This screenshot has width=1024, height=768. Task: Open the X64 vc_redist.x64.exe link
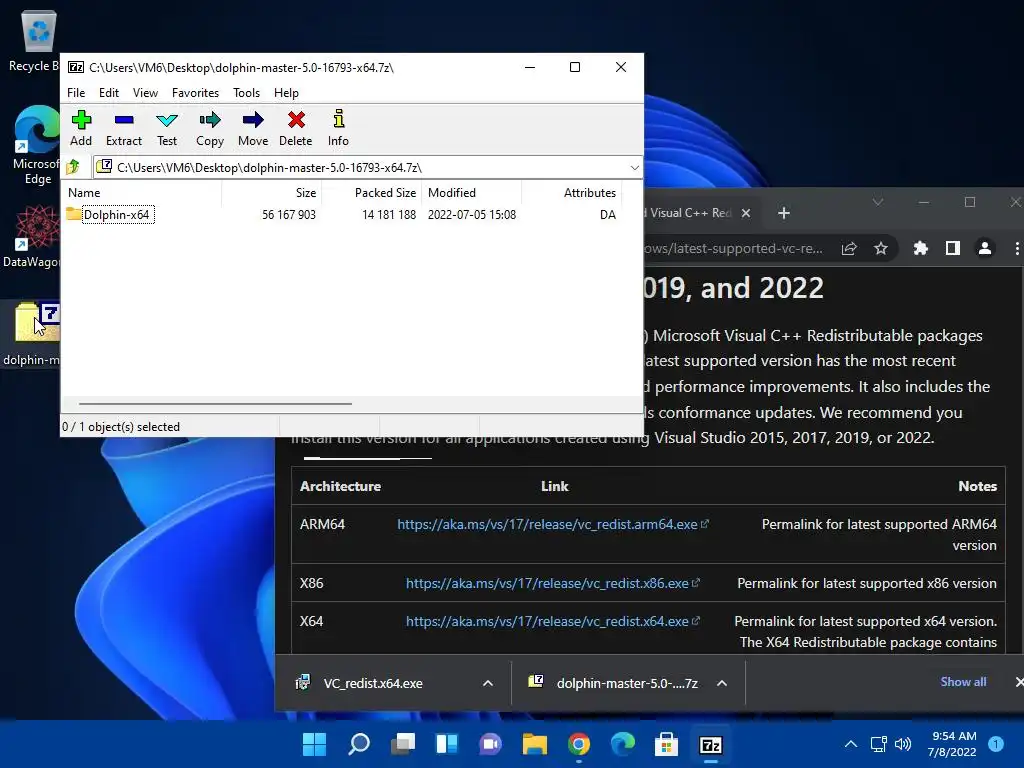(x=547, y=621)
